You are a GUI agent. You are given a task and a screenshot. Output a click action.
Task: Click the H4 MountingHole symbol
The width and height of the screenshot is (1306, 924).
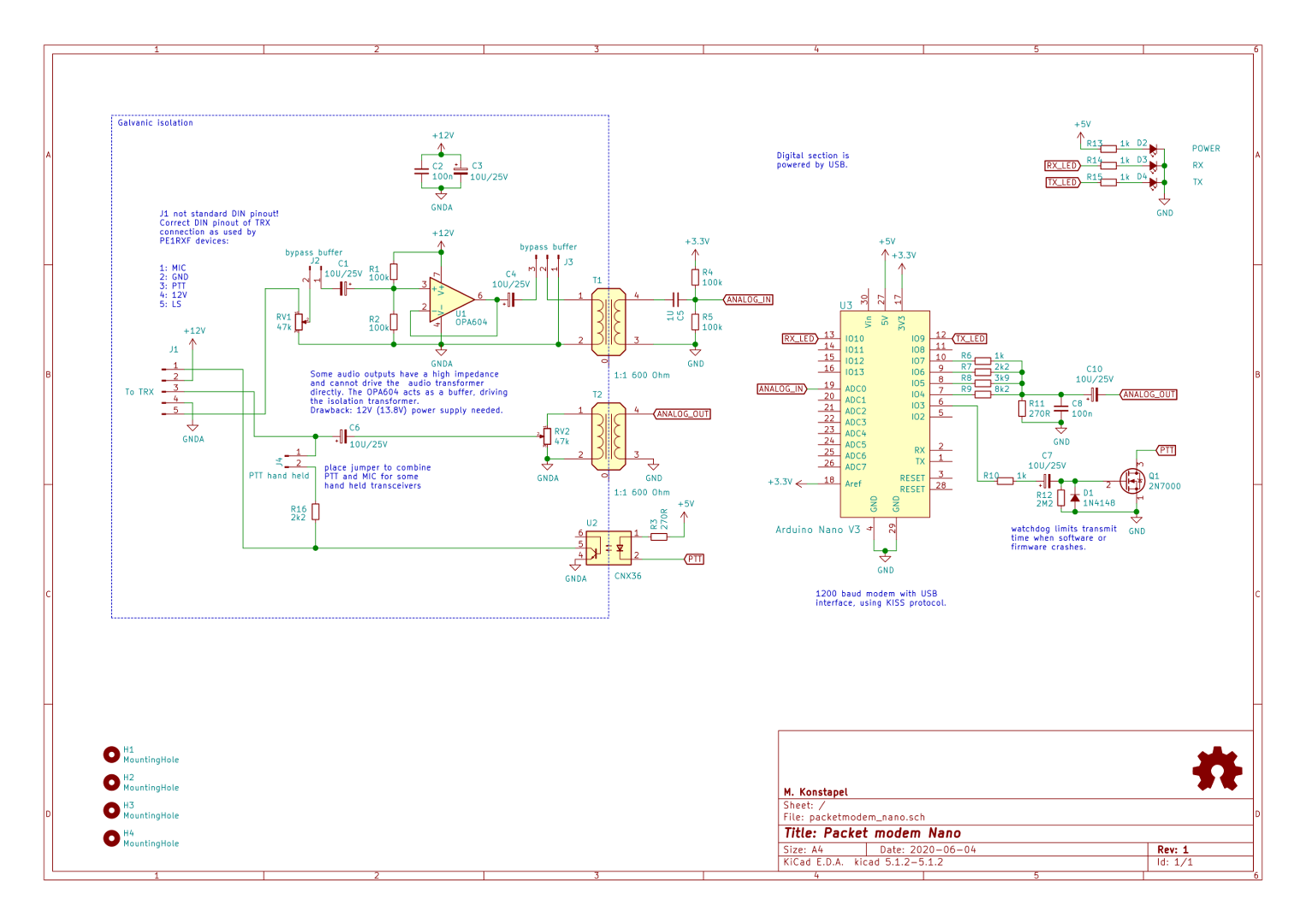111,838
